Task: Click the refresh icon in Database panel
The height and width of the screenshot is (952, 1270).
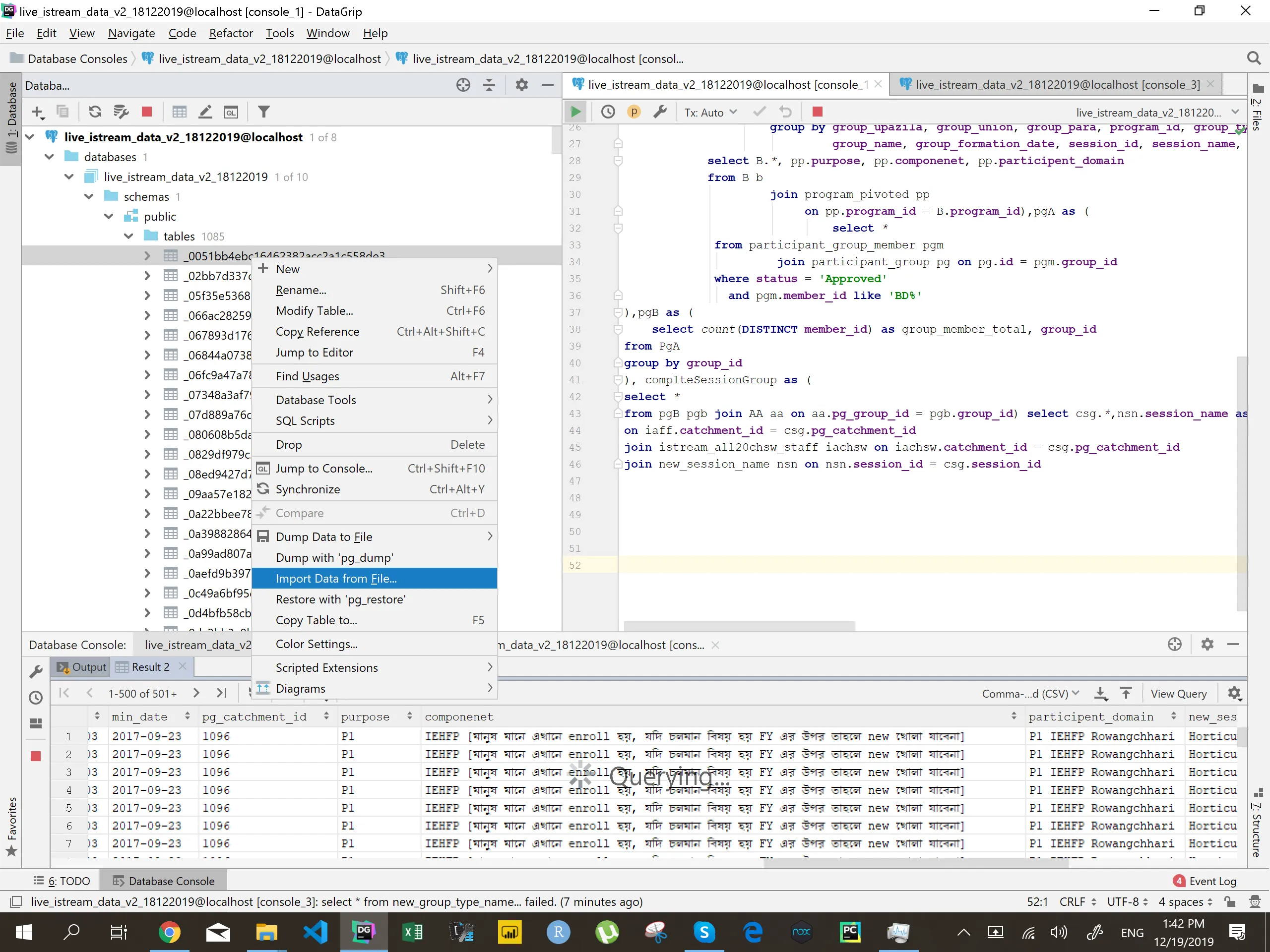Action: click(95, 112)
